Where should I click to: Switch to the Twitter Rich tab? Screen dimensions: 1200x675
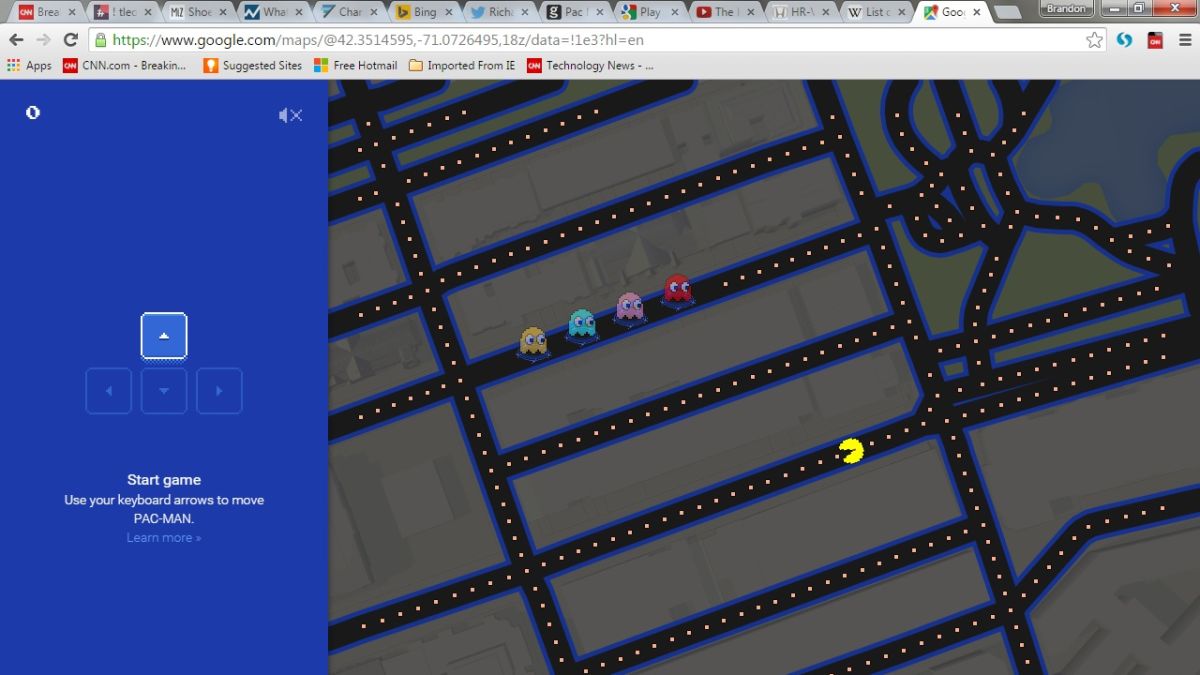[x=501, y=12]
